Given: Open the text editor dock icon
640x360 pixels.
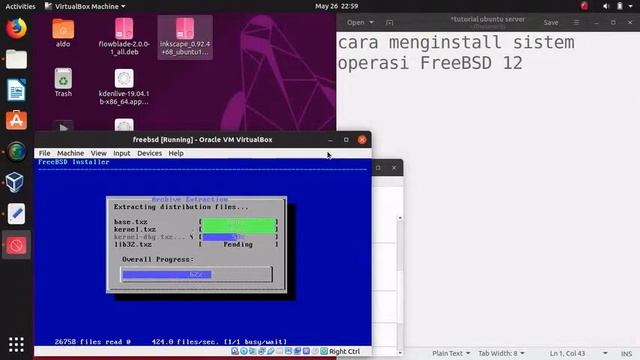Looking at the screenshot, I should click(x=16, y=213).
